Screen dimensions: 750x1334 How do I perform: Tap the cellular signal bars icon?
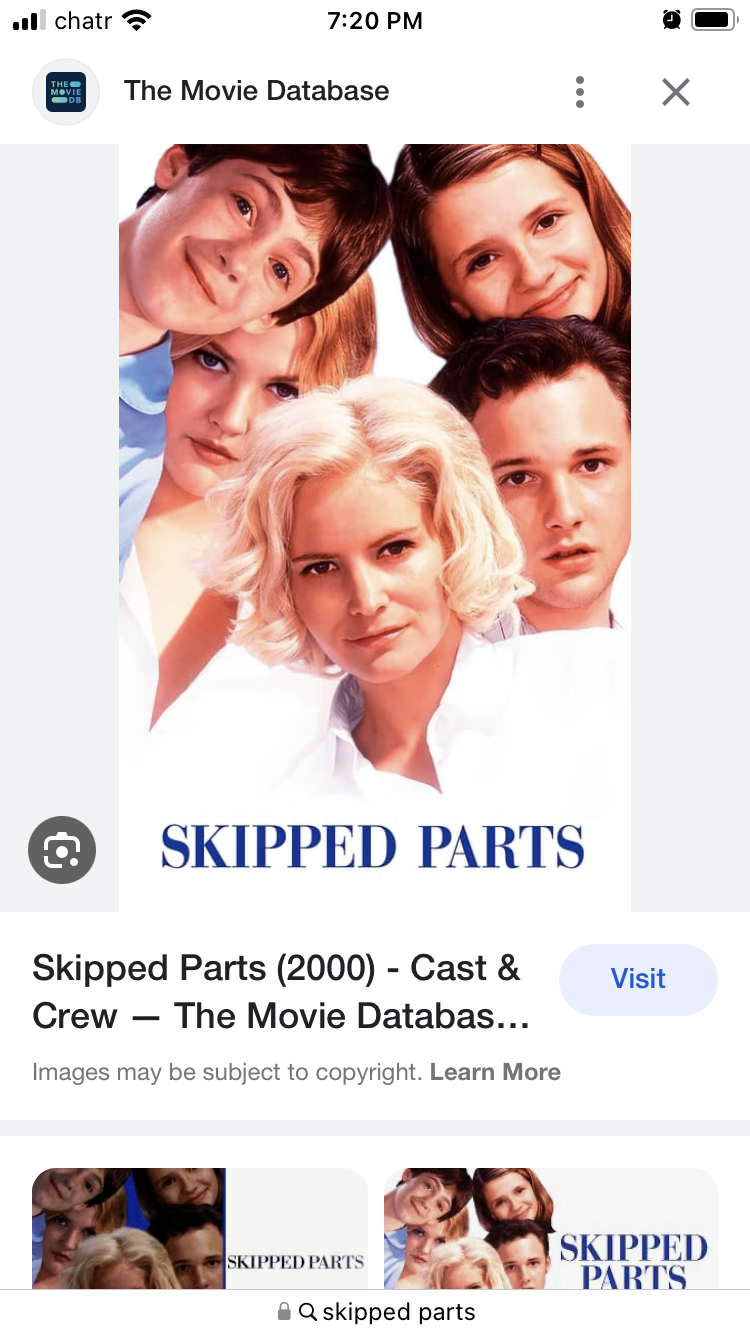[x=30, y=20]
